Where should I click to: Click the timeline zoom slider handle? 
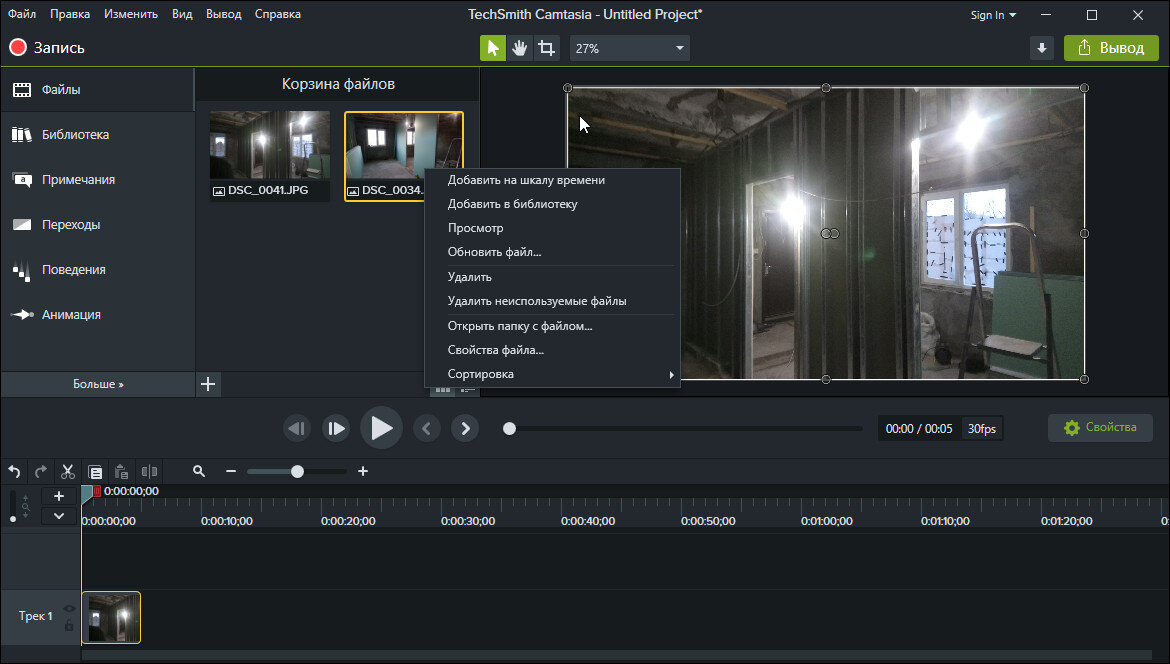coord(297,471)
